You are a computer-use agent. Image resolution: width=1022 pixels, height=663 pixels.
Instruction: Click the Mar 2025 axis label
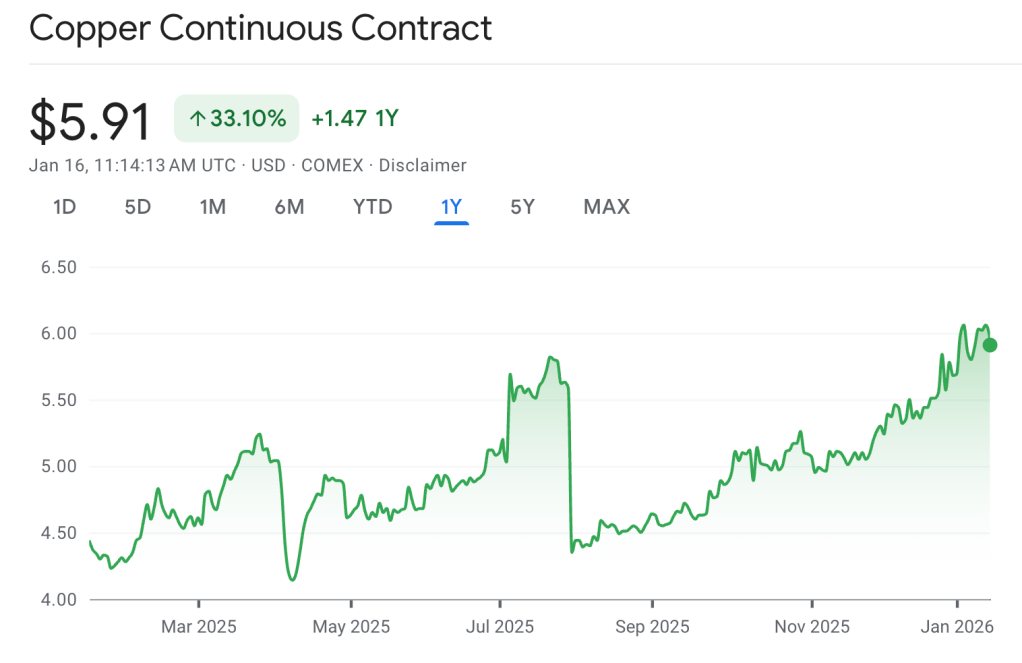pyautogui.click(x=199, y=627)
